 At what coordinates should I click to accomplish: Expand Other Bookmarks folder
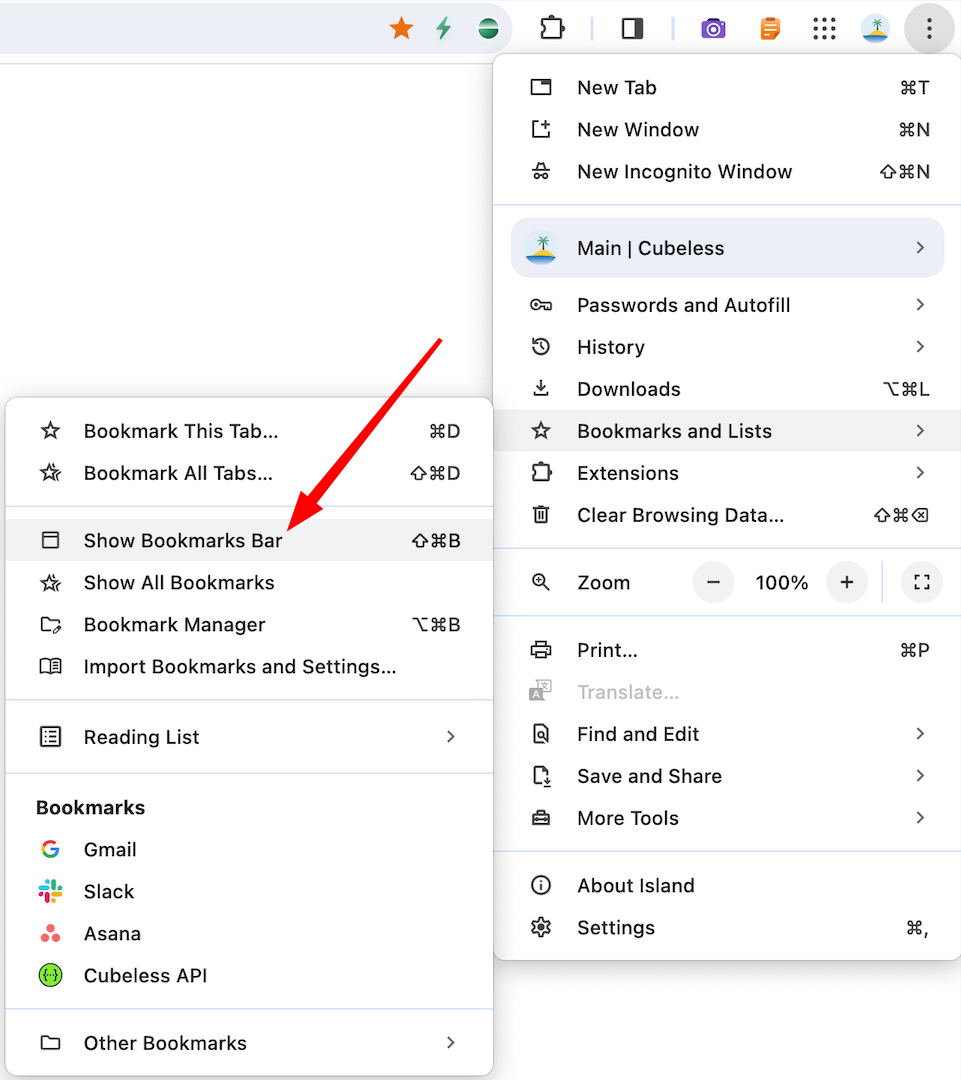249,1043
